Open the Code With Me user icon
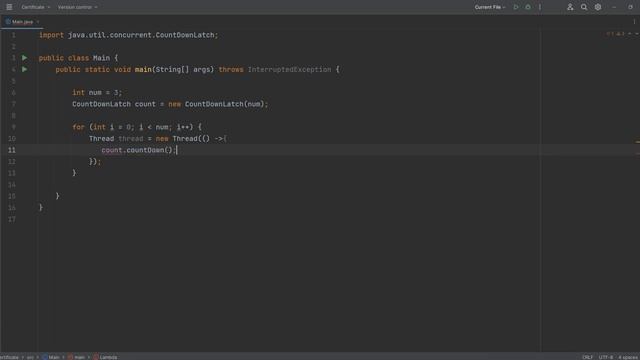Image resolution: width=640 pixels, height=360 pixels. point(570,7)
